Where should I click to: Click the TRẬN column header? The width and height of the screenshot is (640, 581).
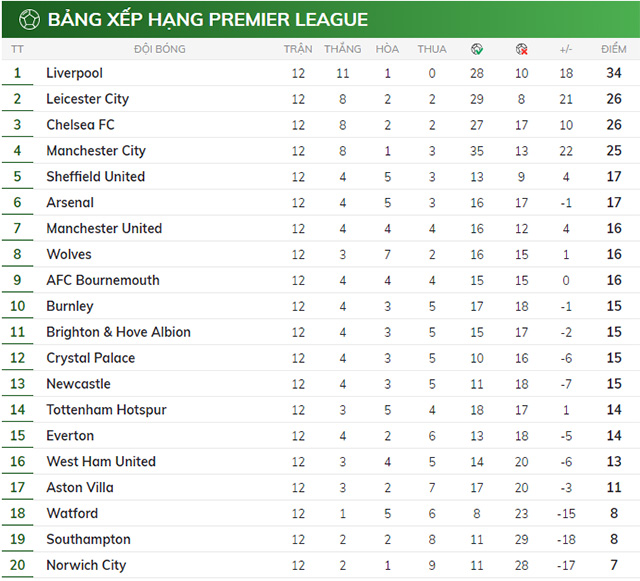coord(298,48)
